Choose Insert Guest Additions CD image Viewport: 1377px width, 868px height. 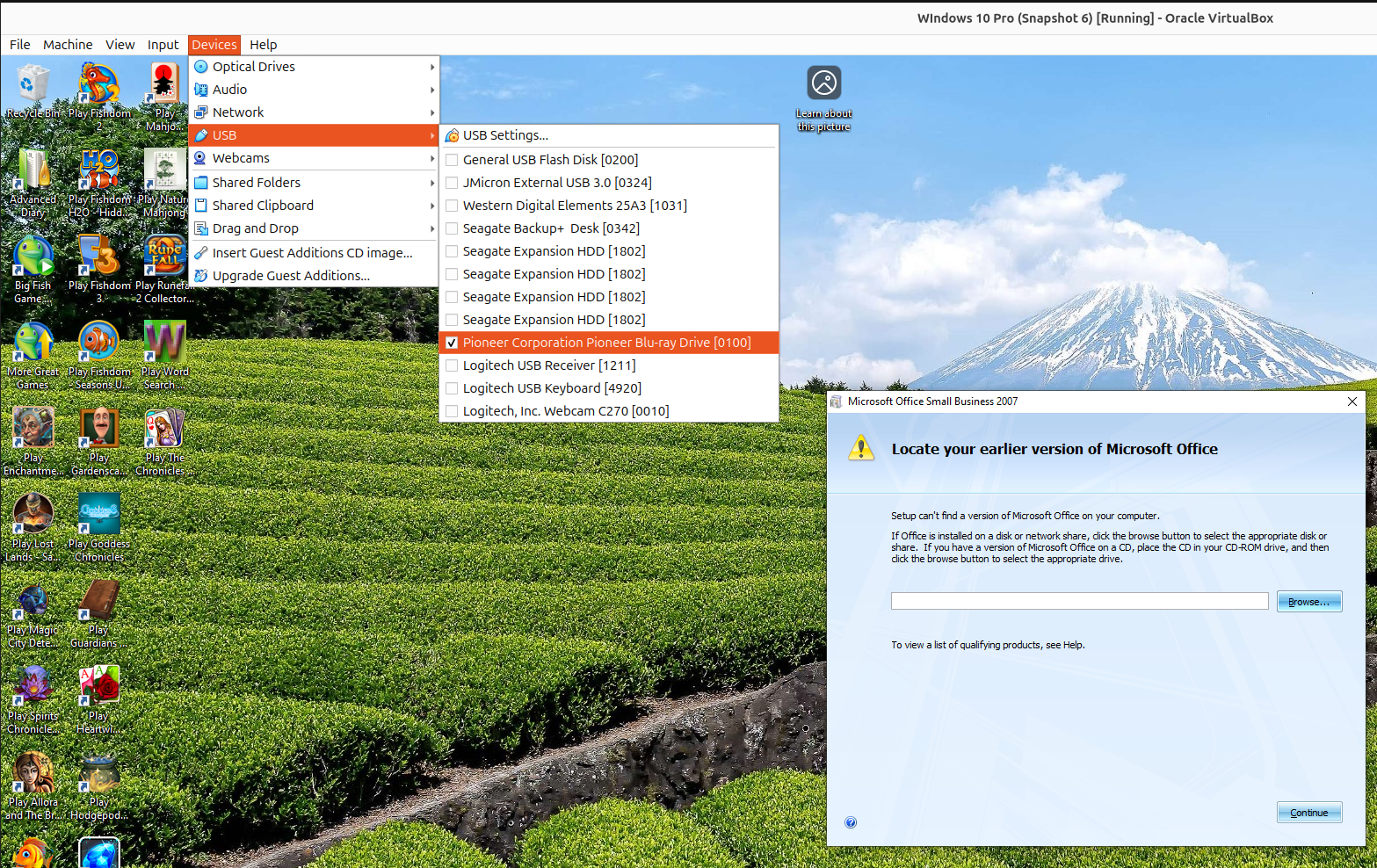(314, 253)
